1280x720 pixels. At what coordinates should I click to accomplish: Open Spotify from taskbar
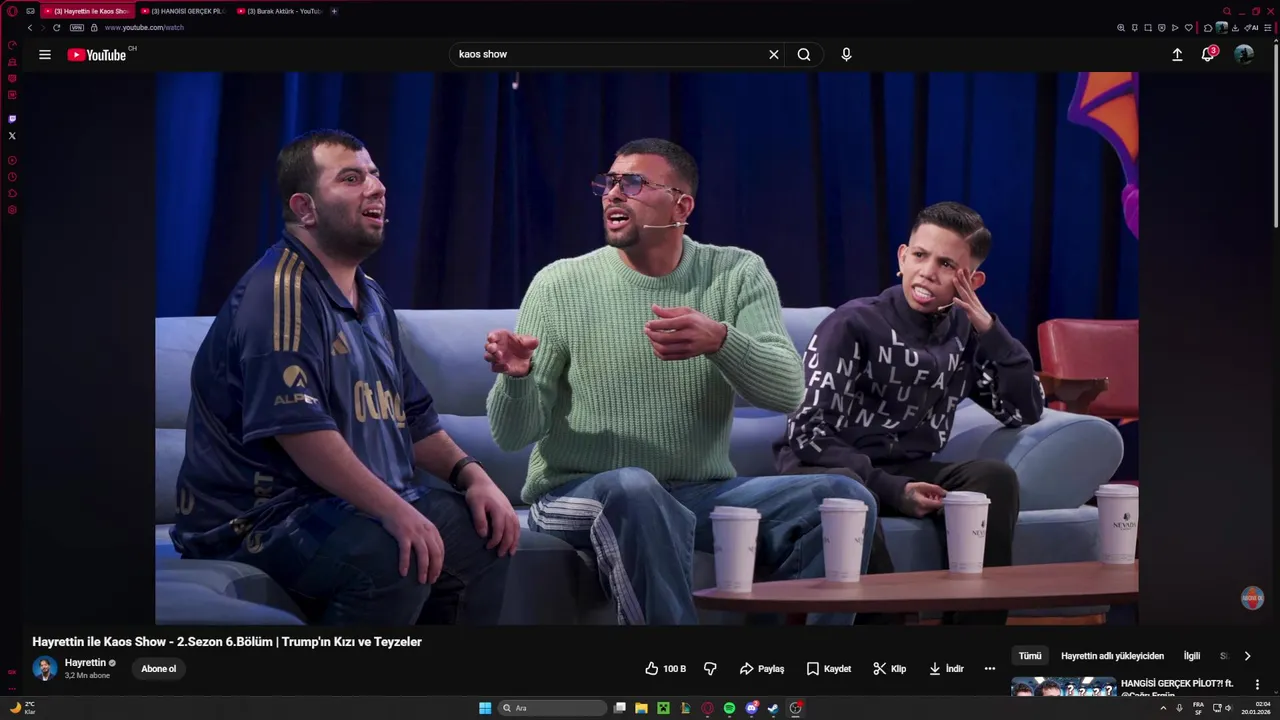coord(729,708)
